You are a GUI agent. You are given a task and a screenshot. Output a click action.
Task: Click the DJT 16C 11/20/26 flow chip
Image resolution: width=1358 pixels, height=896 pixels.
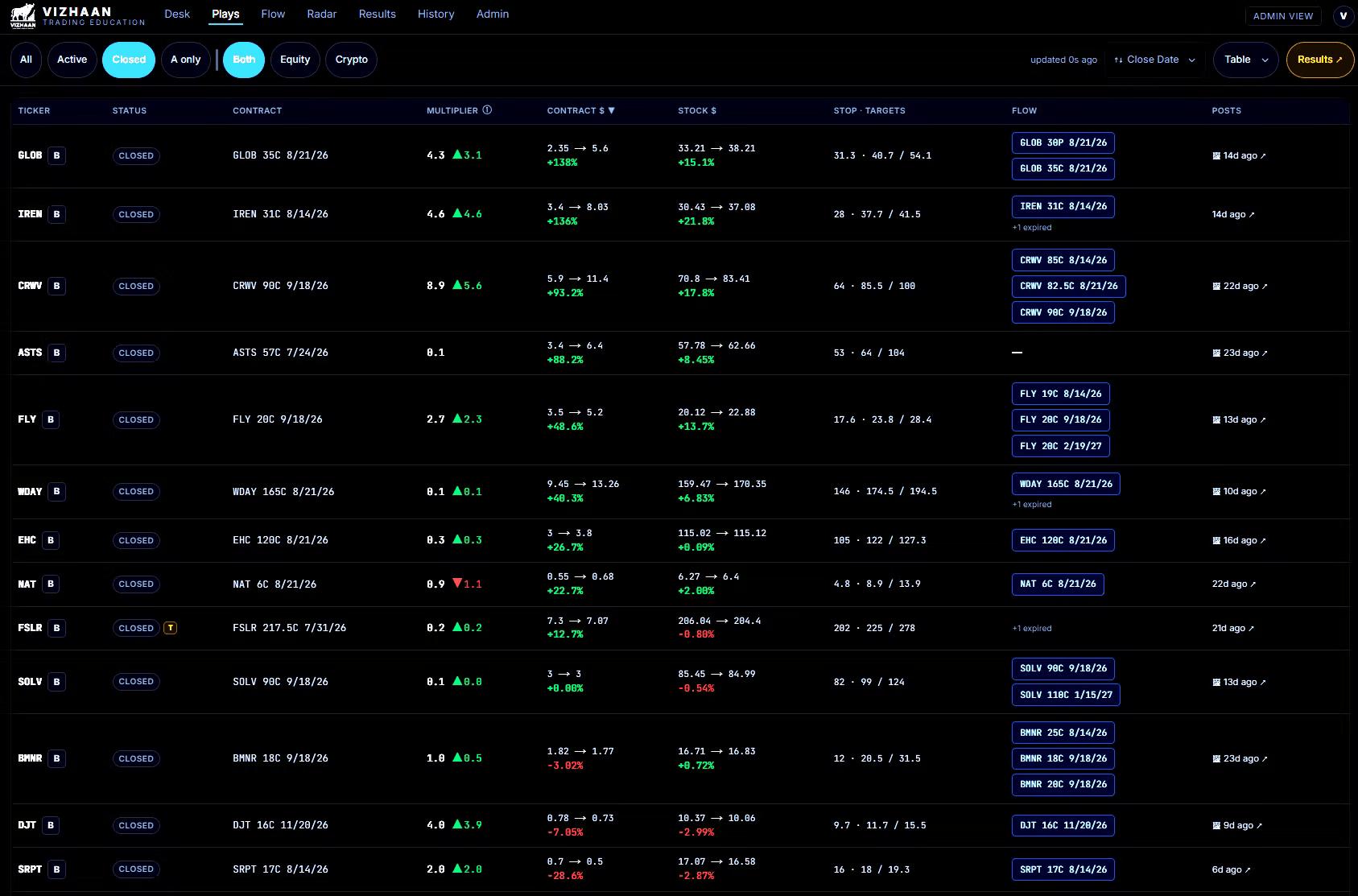1063,825
